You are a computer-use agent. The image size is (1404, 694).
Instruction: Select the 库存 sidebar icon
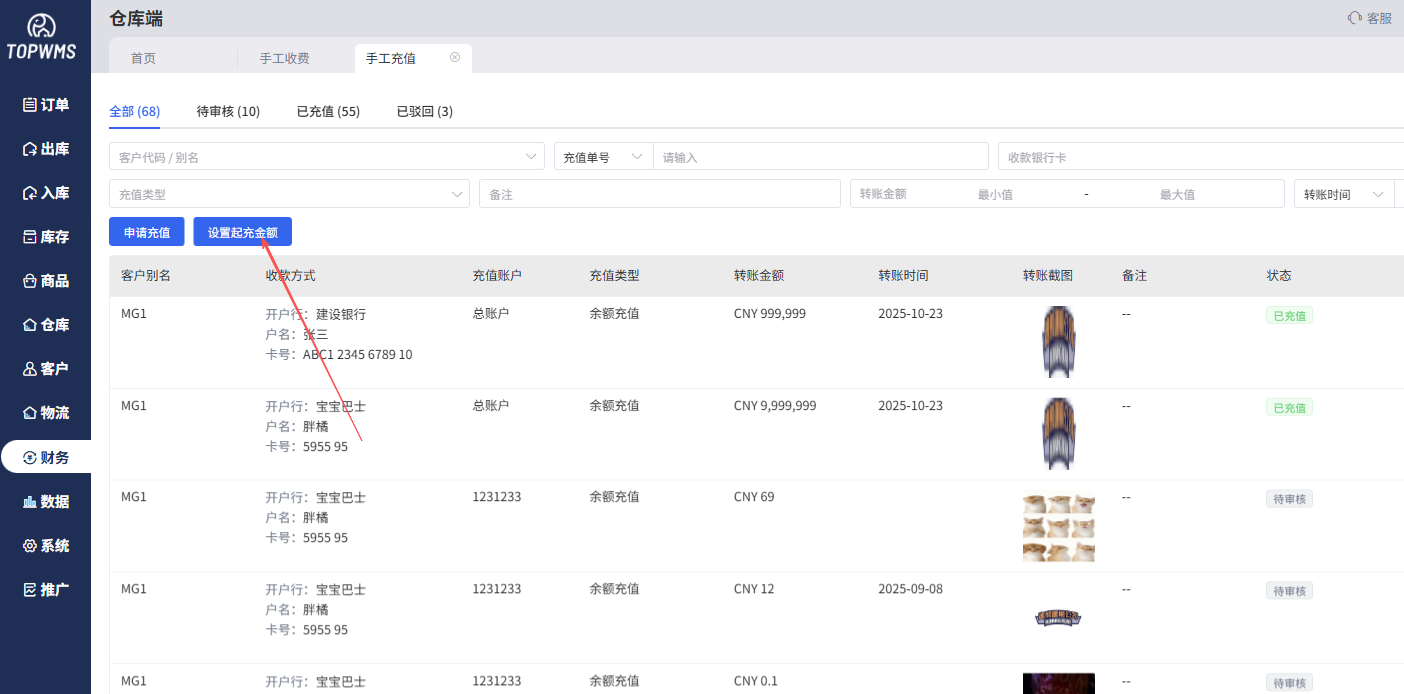pyautogui.click(x=45, y=236)
